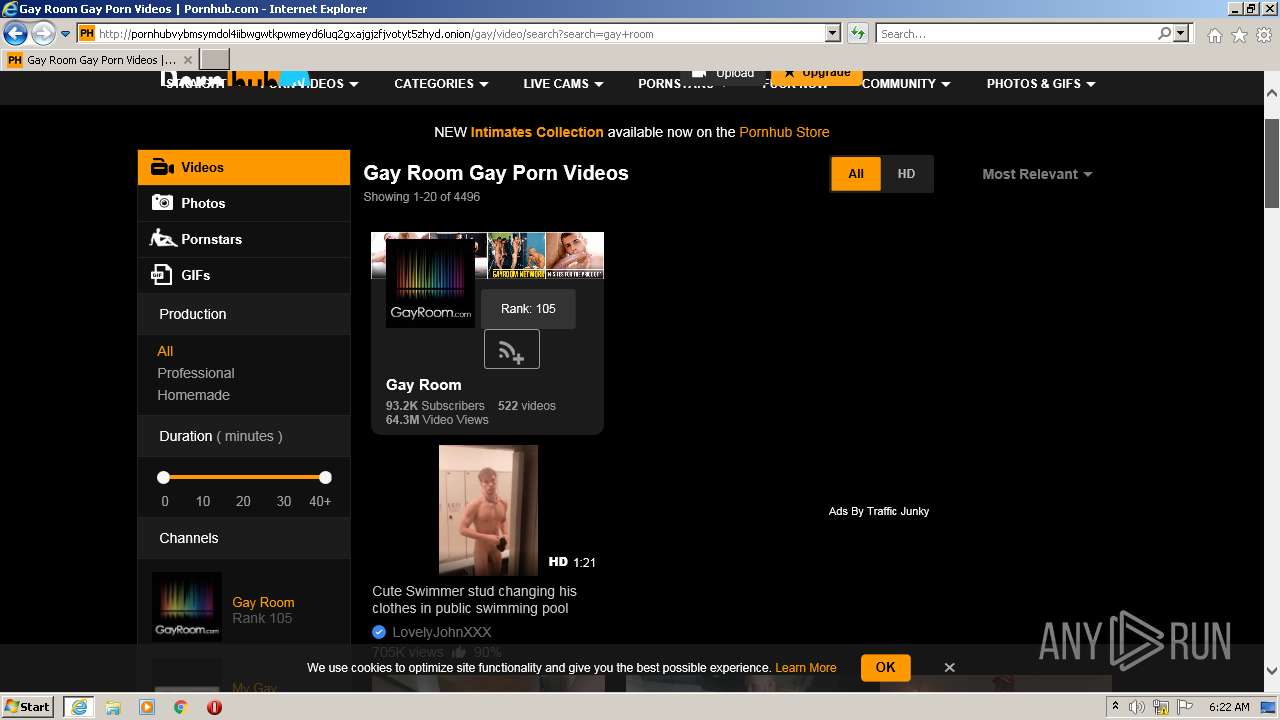Open the Gay Room link under Channels
Image resolution: width=1280 pixels, height=720 pixels.
pyautogui.click(x=263, y=602)
